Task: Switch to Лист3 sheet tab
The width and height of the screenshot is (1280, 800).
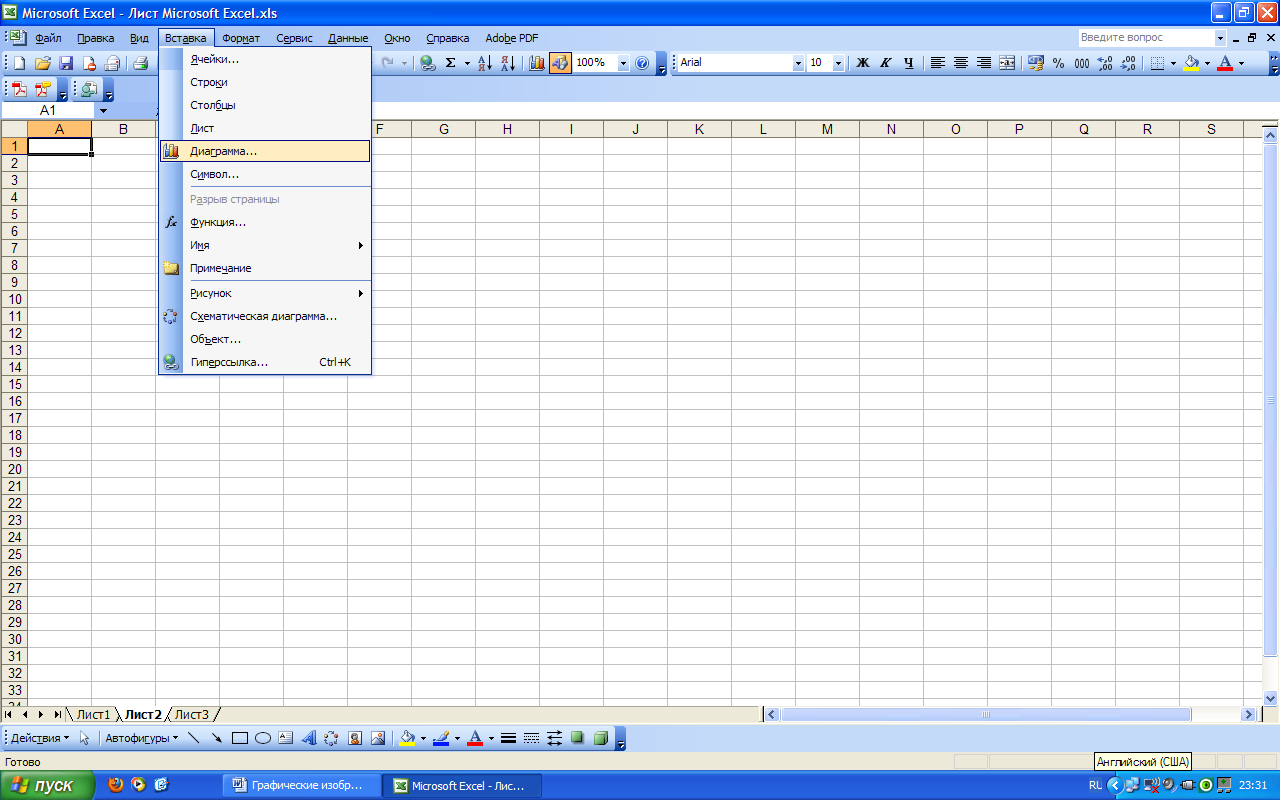Action: click(192, 714)
